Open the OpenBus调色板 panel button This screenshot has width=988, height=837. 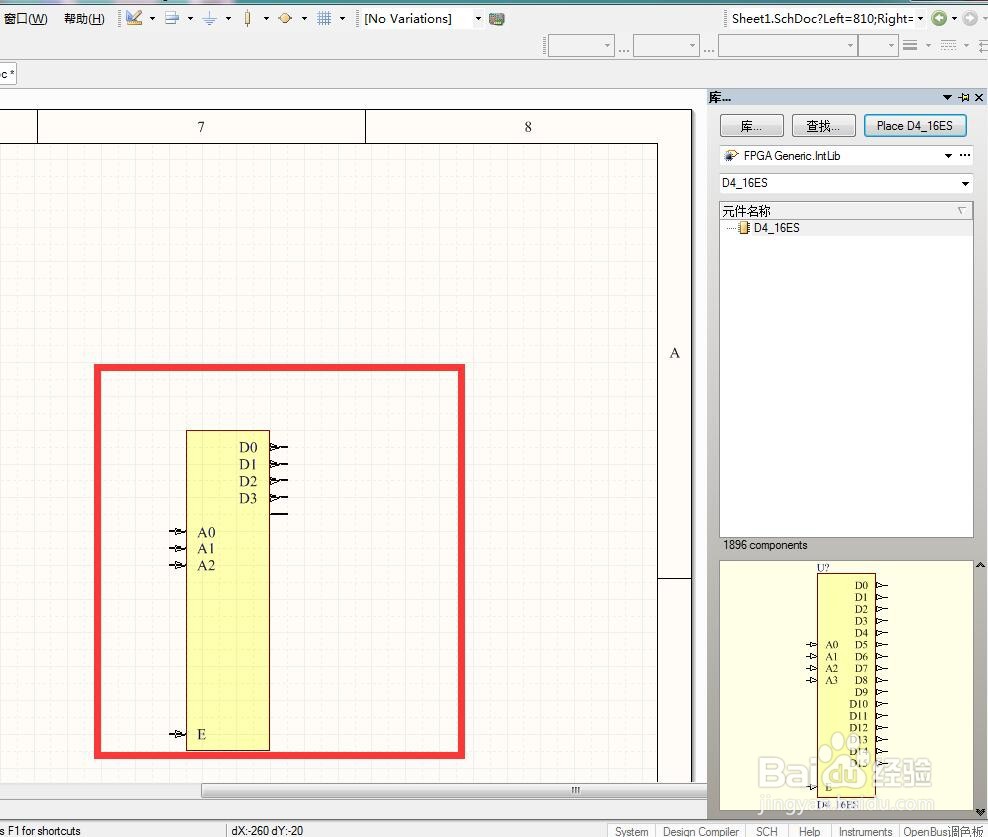pyautogui.click(x=943, y=831)
